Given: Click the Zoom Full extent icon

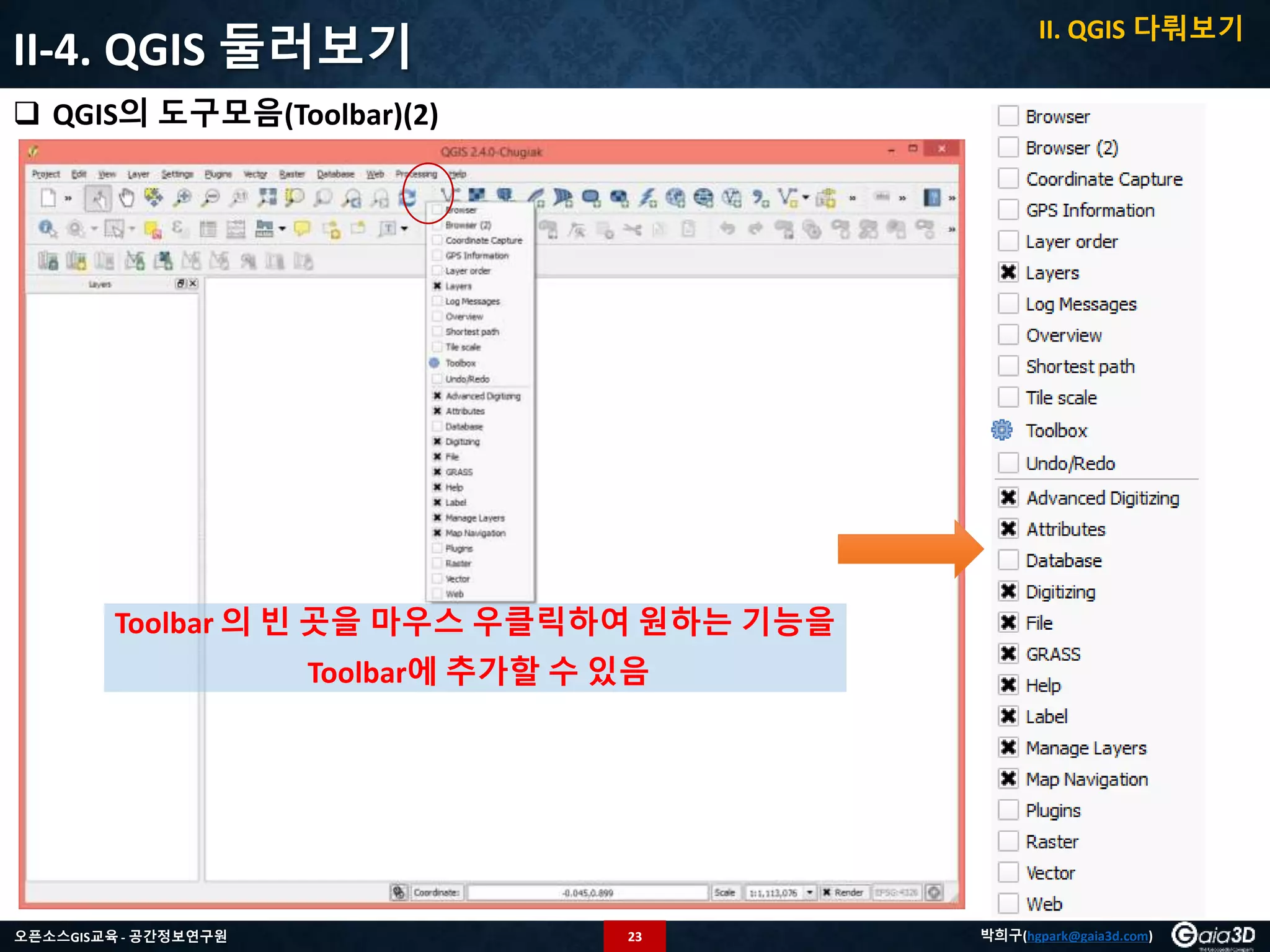Looking at the screenshot, I should pos(267,198).
